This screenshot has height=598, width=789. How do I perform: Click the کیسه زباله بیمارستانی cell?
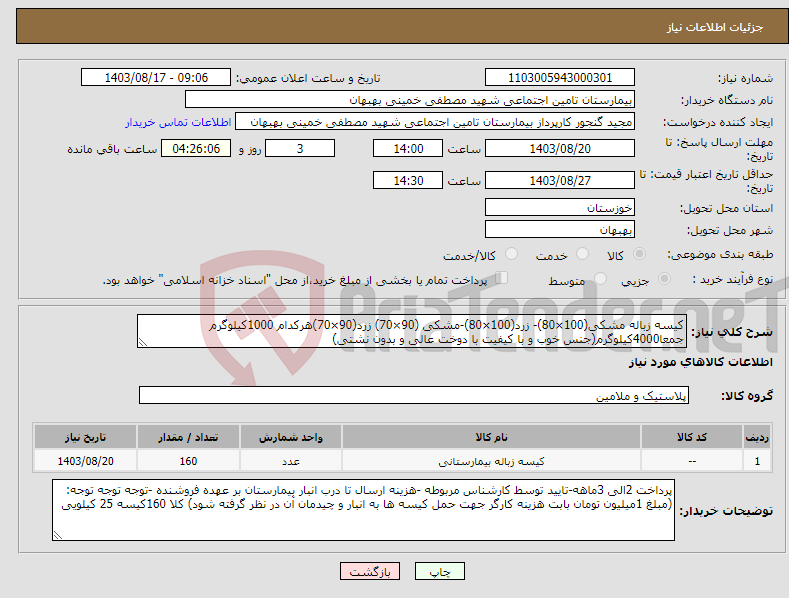491,461
